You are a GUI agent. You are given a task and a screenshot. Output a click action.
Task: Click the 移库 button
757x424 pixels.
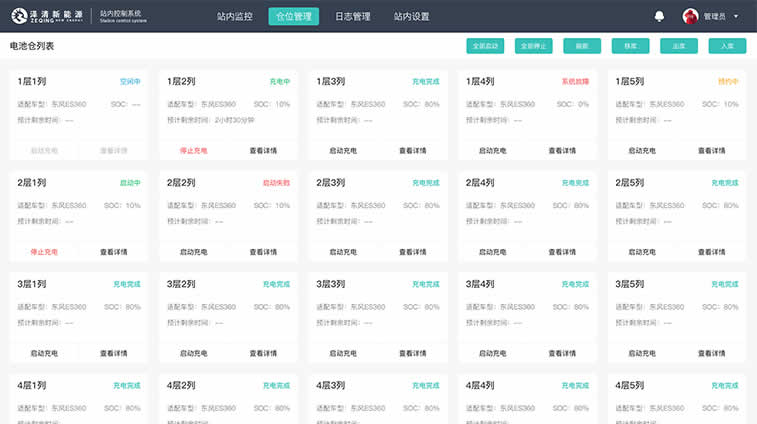(631, 46)
